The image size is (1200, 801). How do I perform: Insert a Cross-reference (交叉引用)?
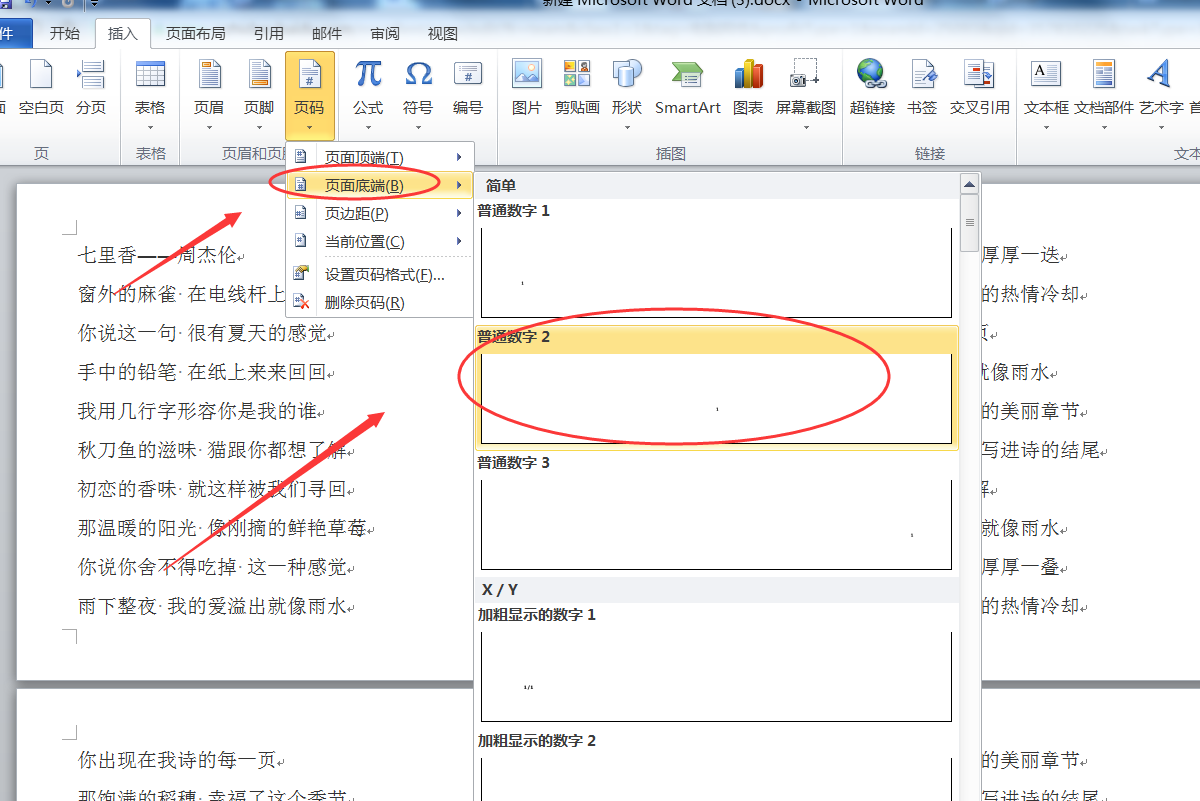click(x=979, y=87)
